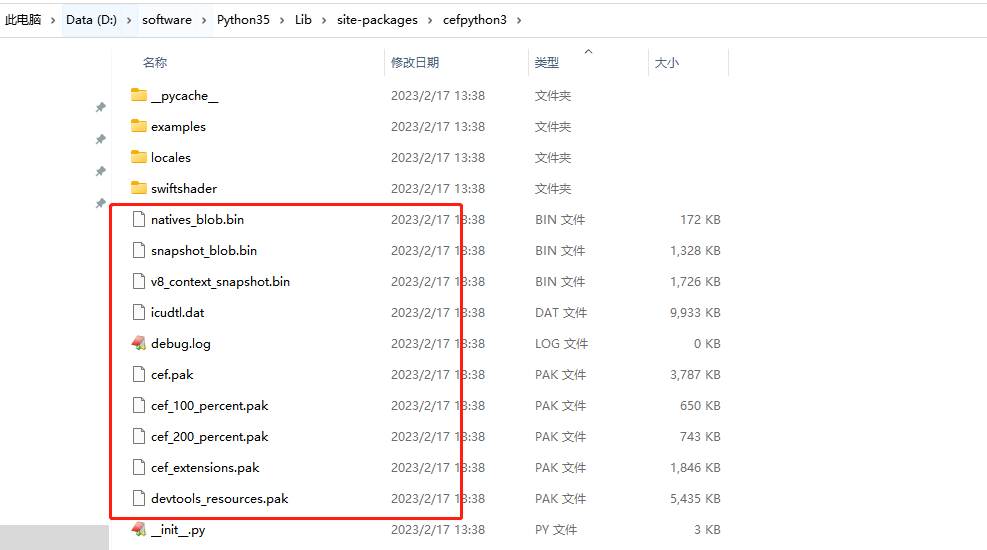Click the 5,435 KB size cell
Screen dimensions: 987x550
point(695,498)
